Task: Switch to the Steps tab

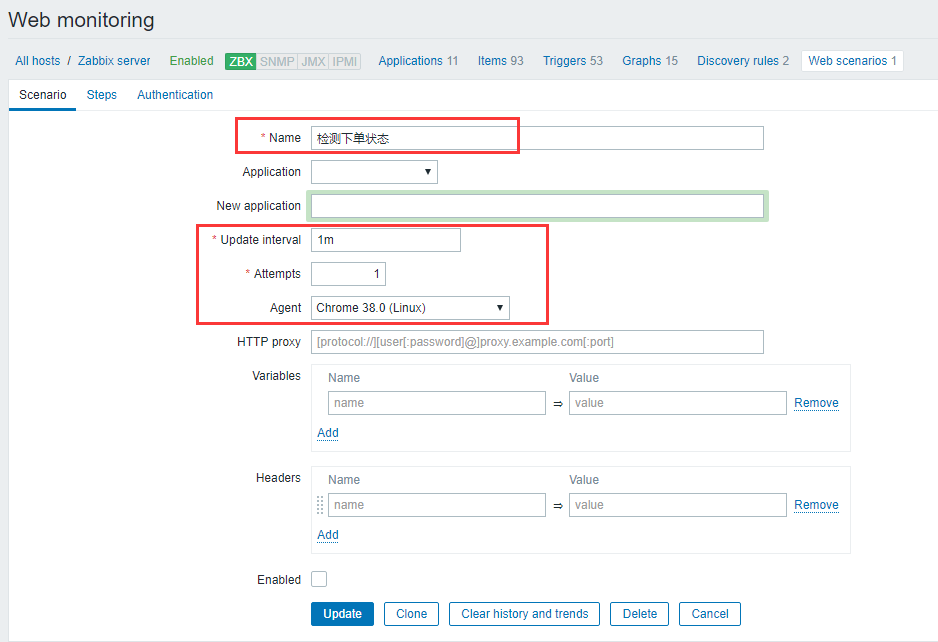Action: (101, 95)
